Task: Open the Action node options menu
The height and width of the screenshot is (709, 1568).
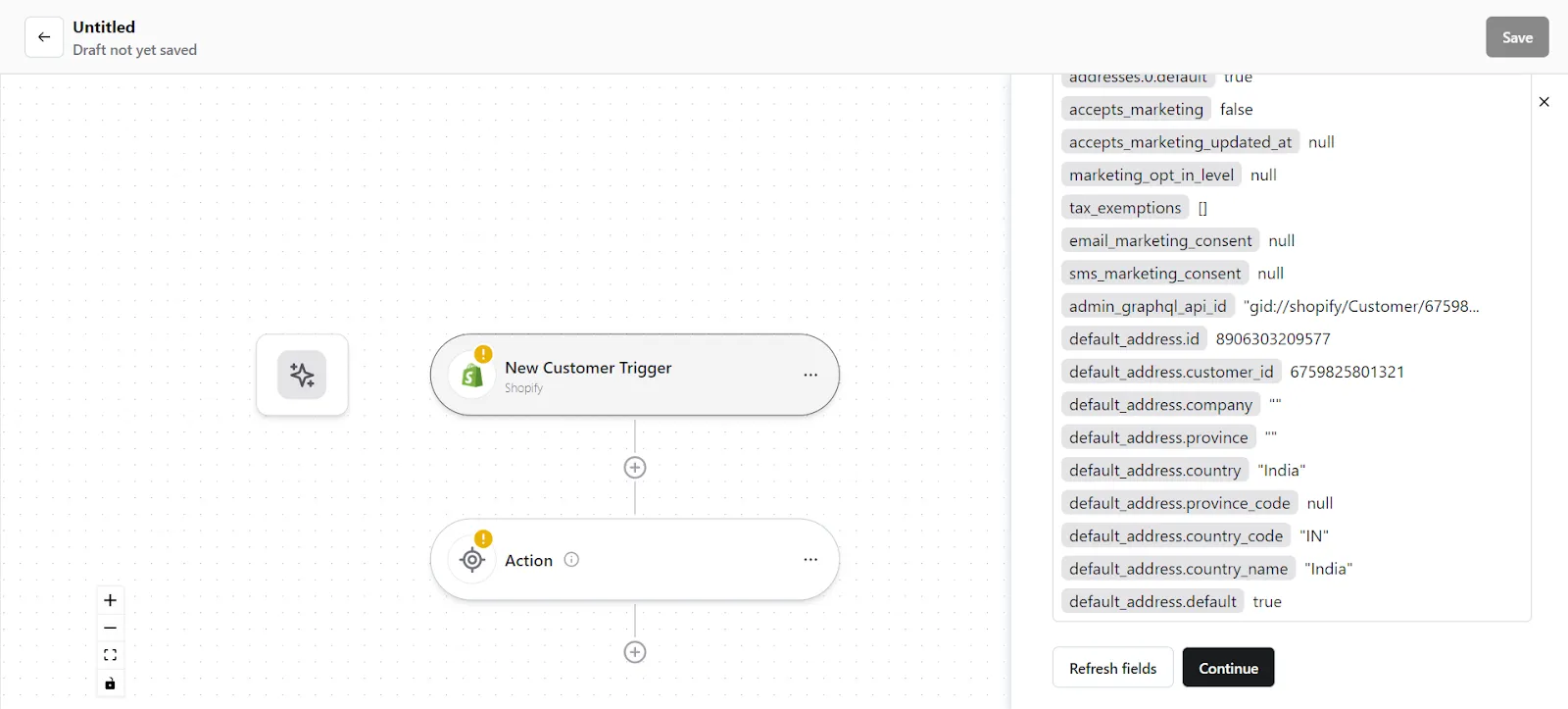Action: tap(810, 559)
